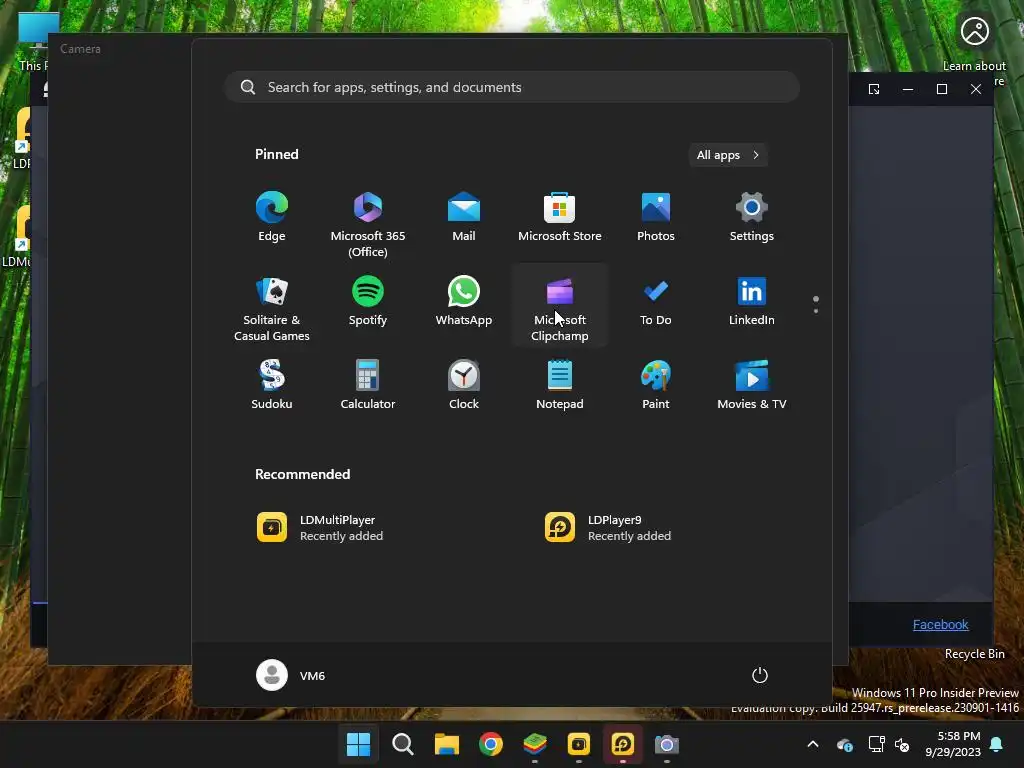The height and width of the screenshot is (768, 1024).
Task: Open taskbar Search magnifier icon
Action: point(402,744)
